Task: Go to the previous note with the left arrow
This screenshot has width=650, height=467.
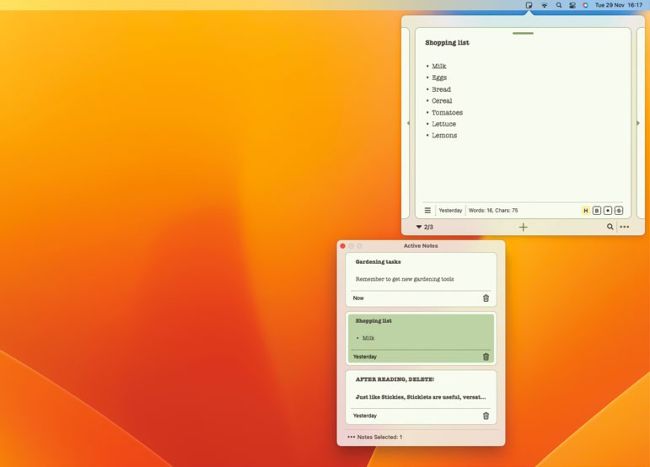Action: click(408, 124)
